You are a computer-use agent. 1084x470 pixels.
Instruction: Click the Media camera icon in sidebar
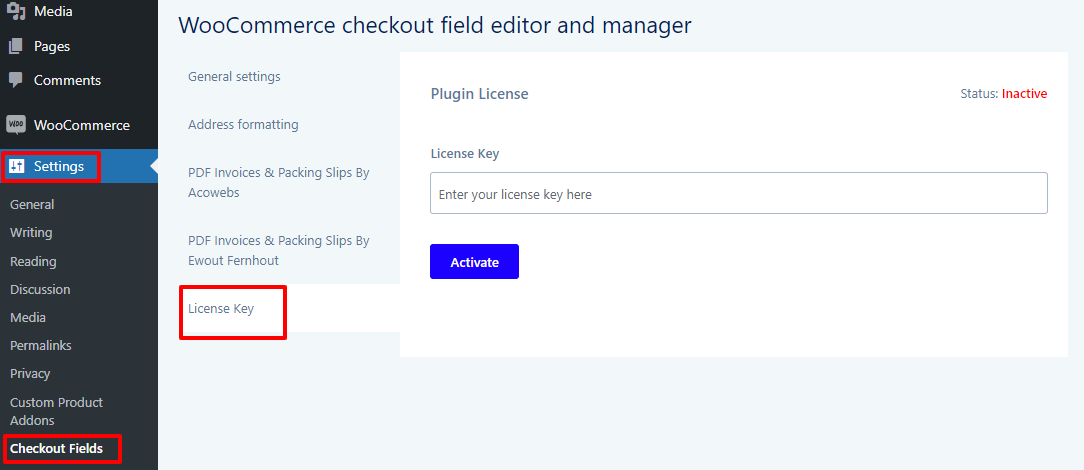coord(16,12)
